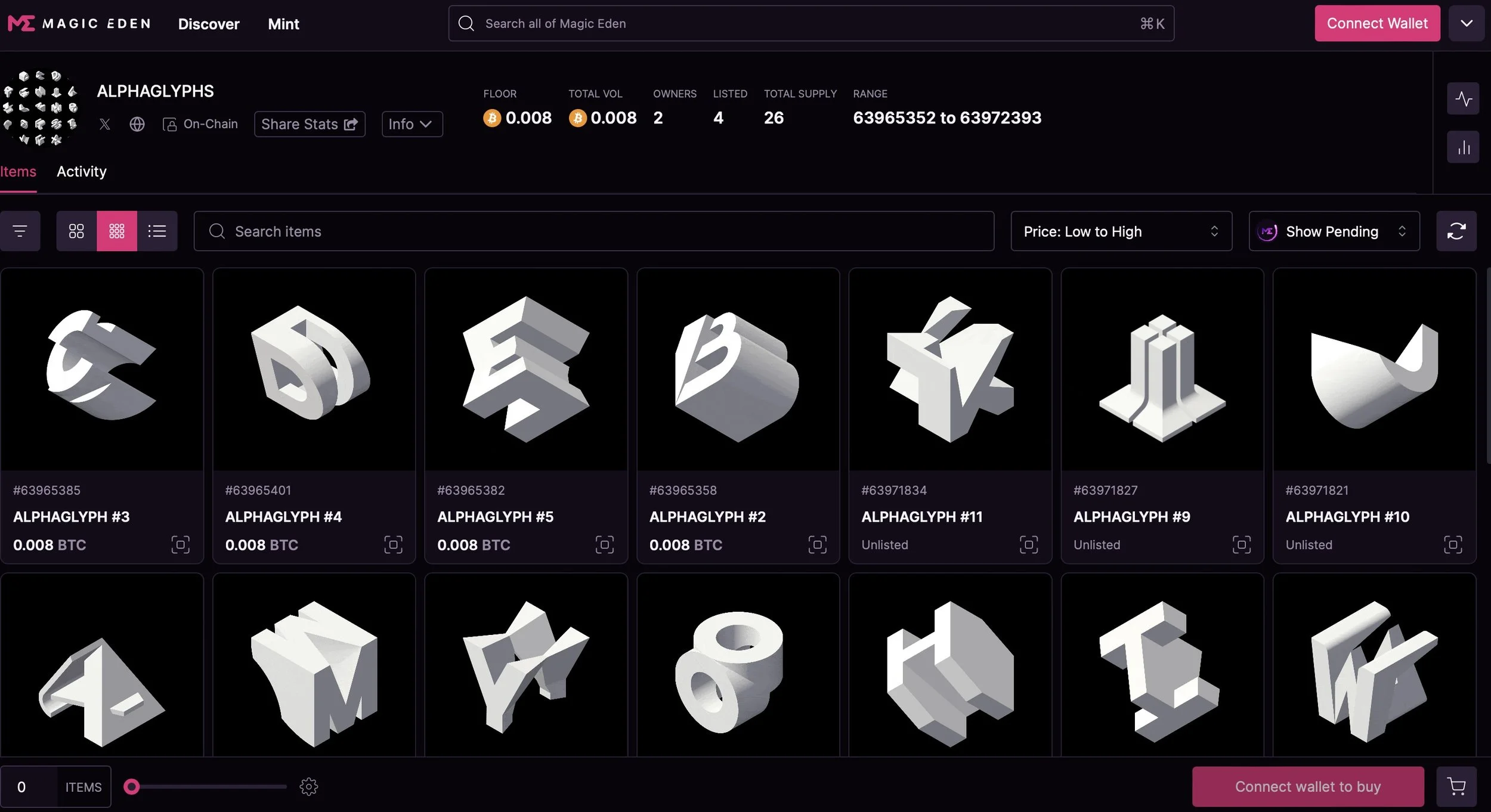Expand the Price: Low to High dropdown
This screenshot has width=1491, height=812.
[x=1121, y=231]
